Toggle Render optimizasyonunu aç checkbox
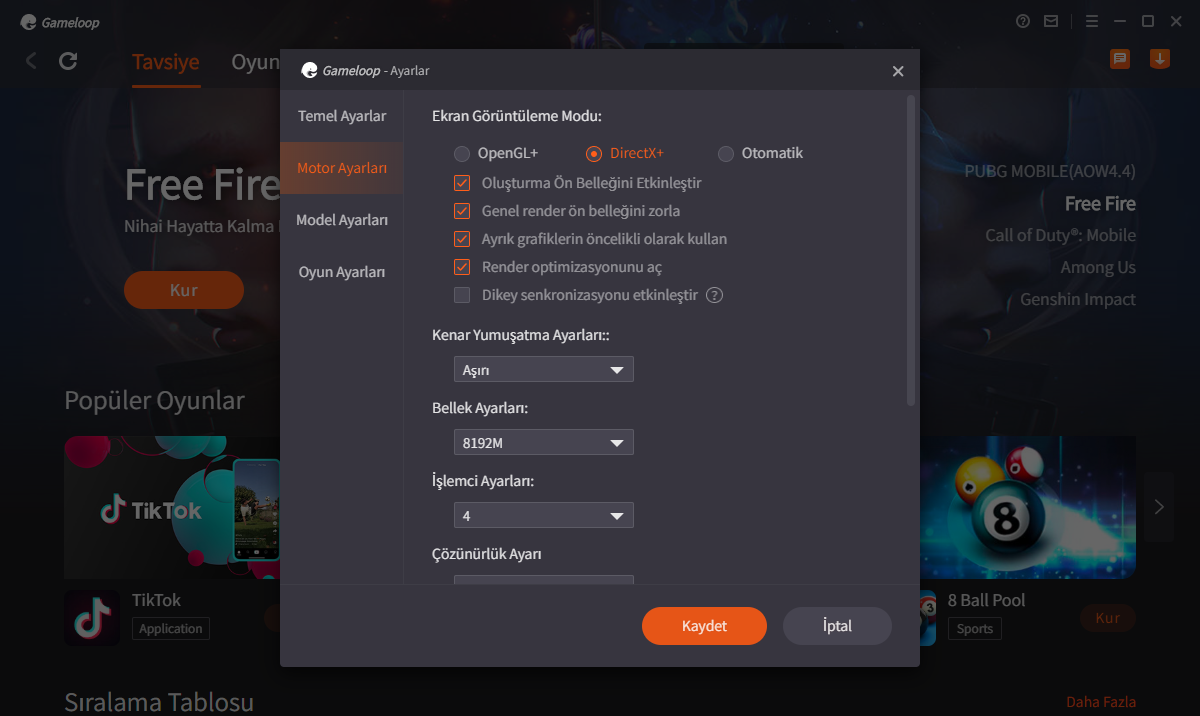Image resolution: width=1200 pixels, height=716 pixels. click(462, 267)
